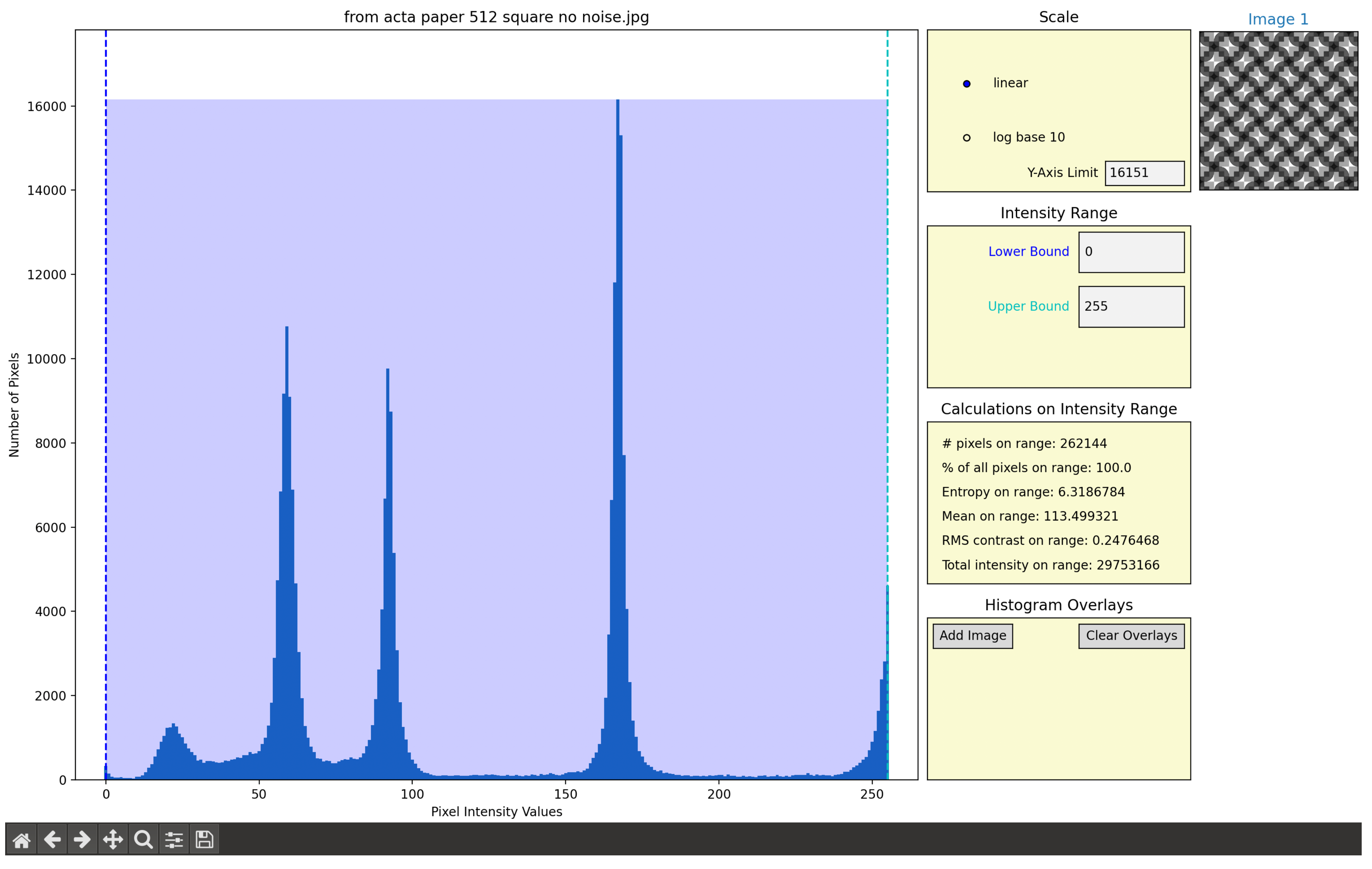
Task: Select the Upper Bound value field
Action: point(1131,306)
